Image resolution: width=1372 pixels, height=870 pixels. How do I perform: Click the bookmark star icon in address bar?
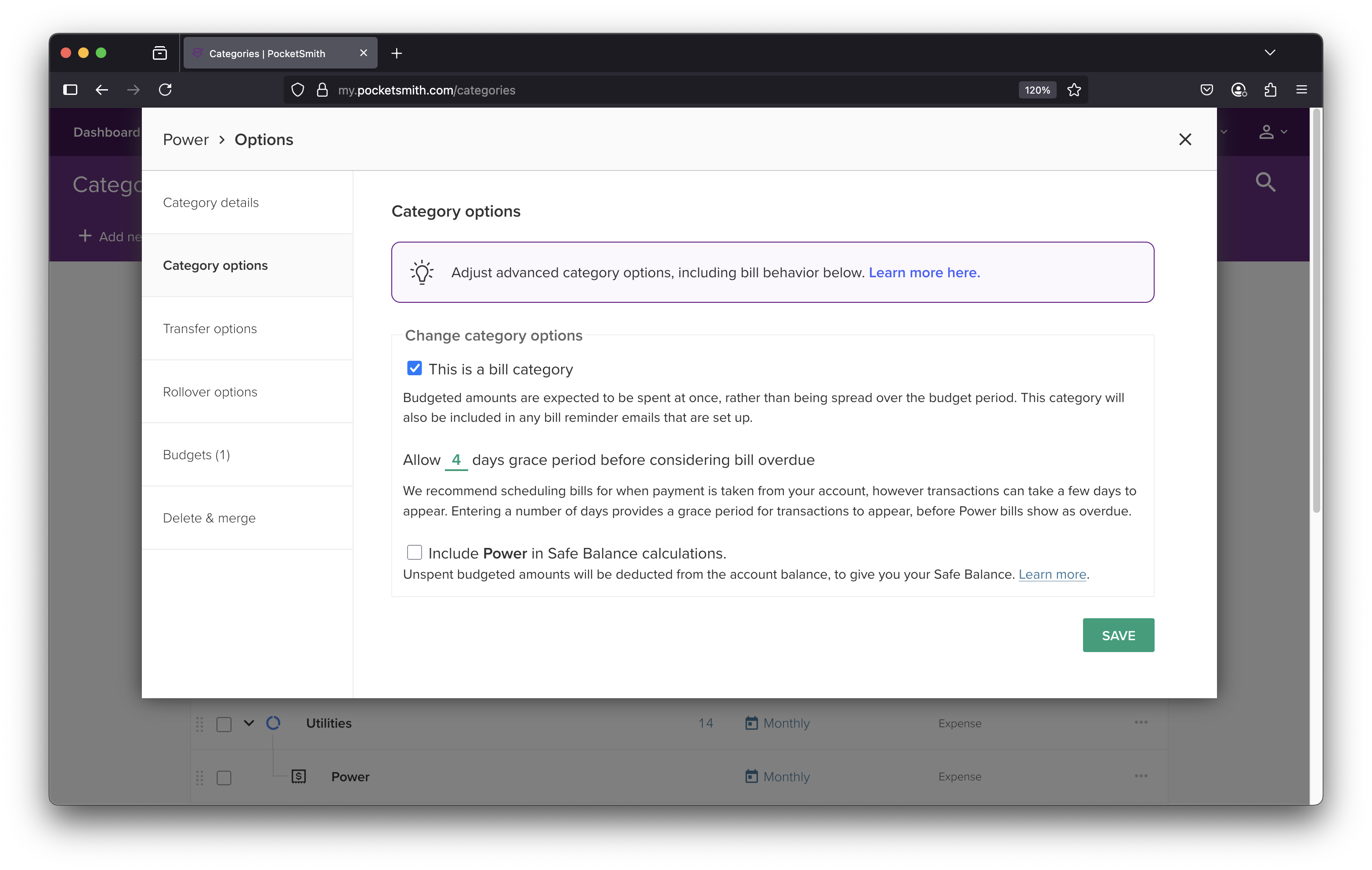click(1074, 90)
